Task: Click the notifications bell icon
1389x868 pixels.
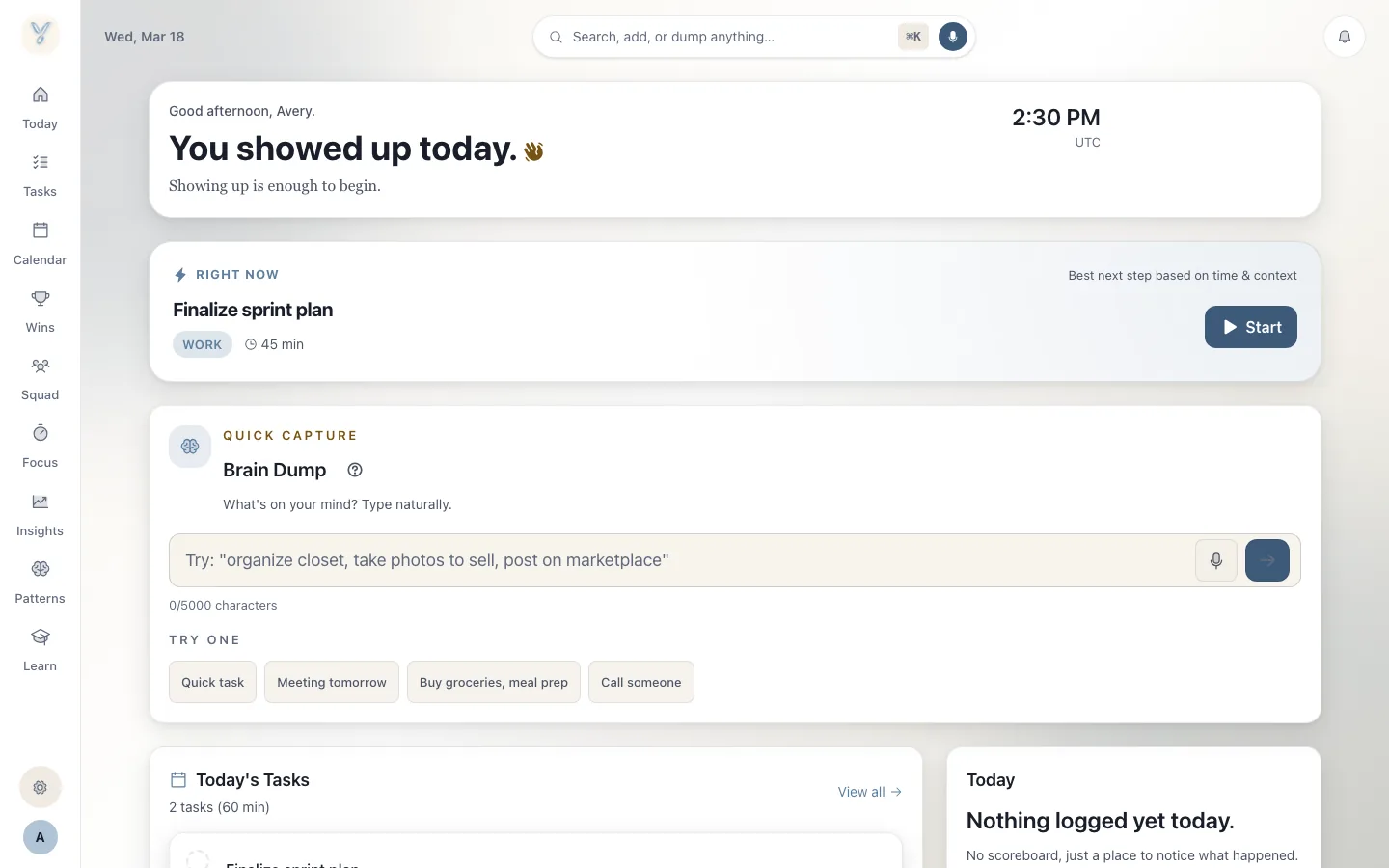Action: coord(1344,37)
